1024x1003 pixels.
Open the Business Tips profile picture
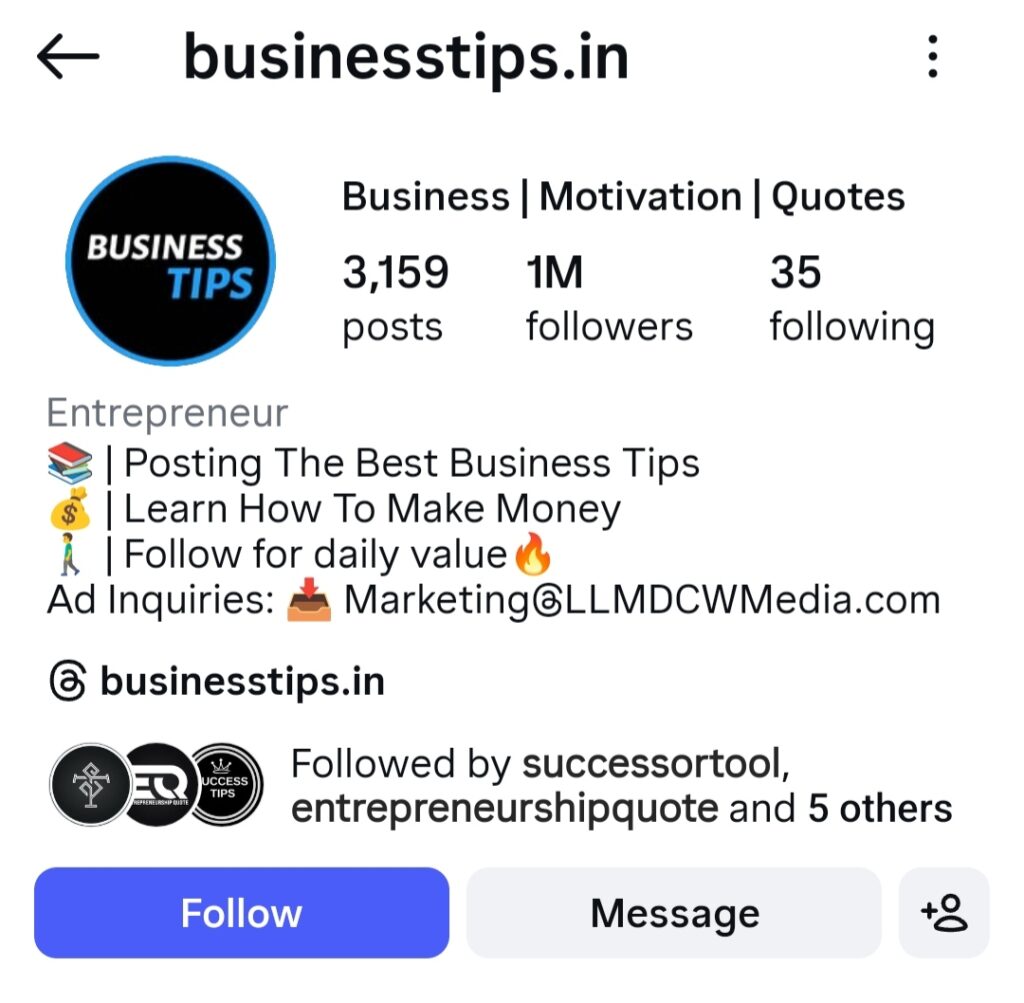170,261
